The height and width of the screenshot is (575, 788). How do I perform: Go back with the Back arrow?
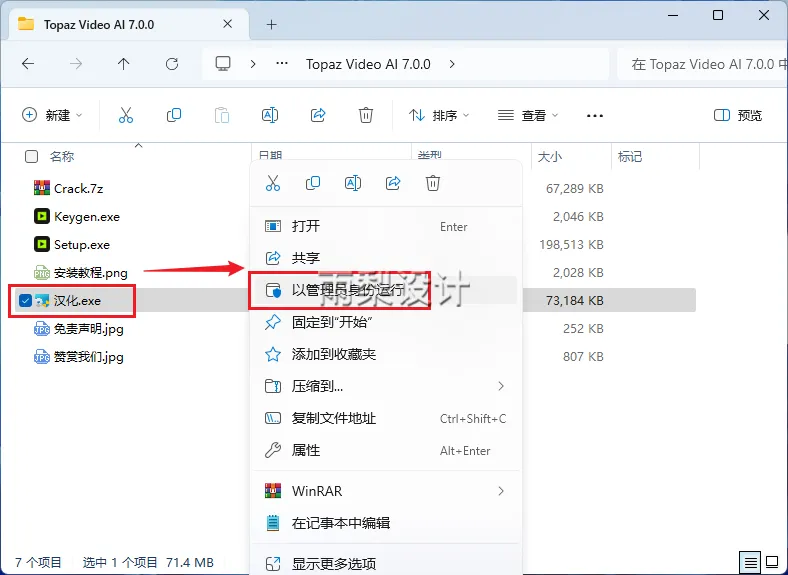click(x=28, y=64)
